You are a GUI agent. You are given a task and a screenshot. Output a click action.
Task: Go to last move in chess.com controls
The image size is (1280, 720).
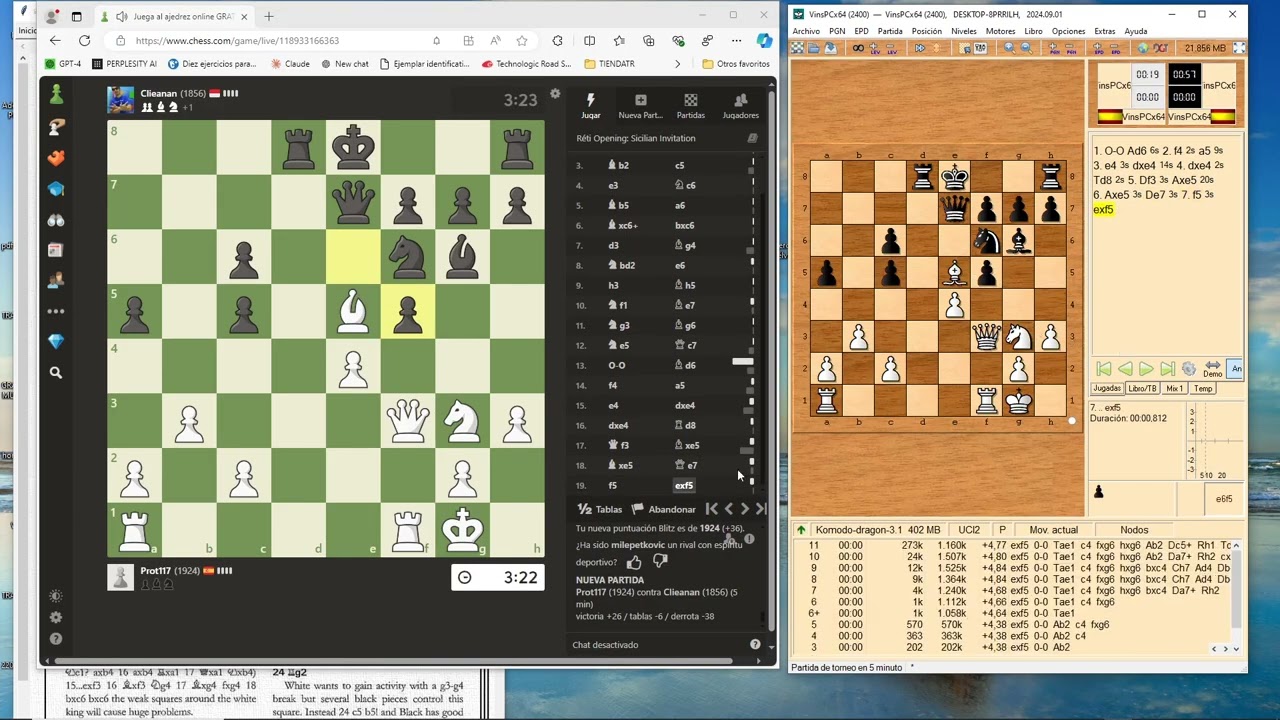pos(761,509)
